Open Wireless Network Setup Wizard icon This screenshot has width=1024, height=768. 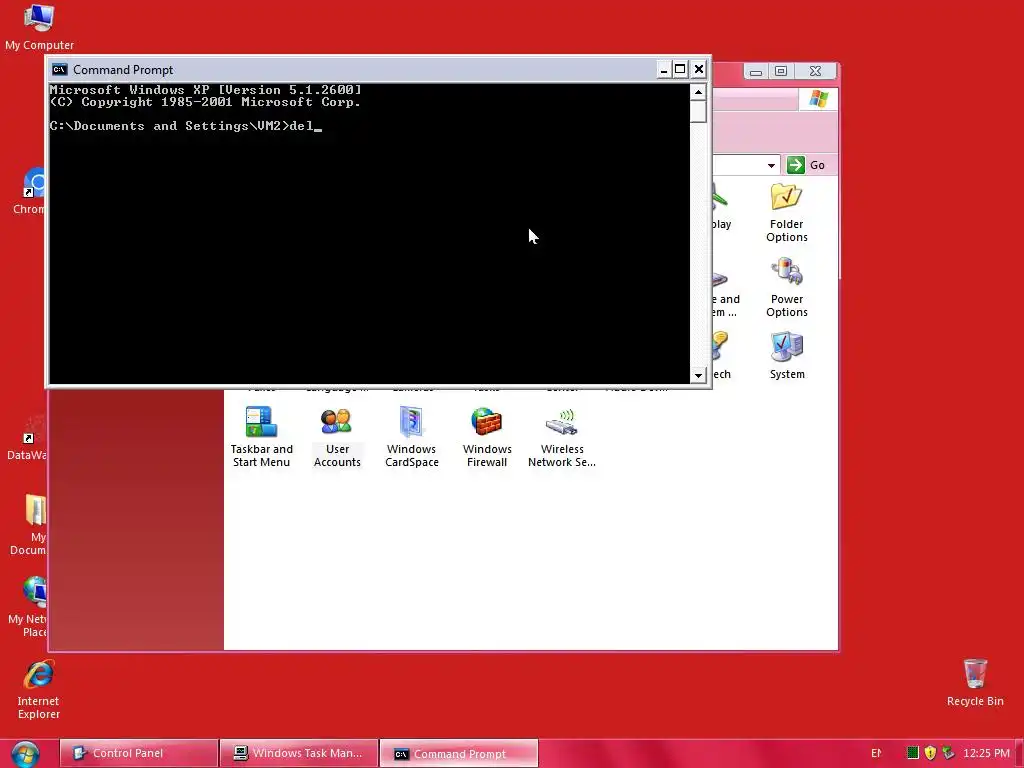pos(562,438)
